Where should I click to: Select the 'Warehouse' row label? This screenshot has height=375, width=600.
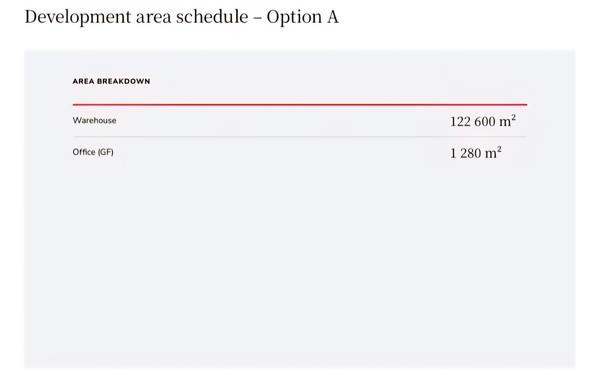click(x=94, y=121)
